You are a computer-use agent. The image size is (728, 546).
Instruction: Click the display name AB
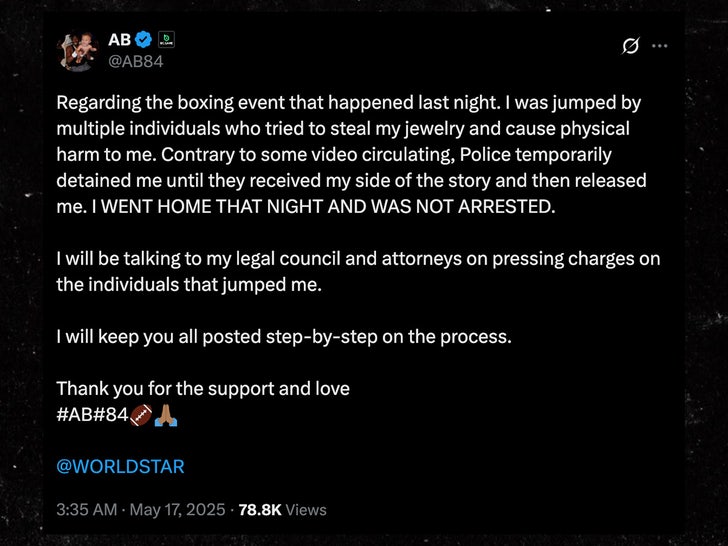[119, 40]
